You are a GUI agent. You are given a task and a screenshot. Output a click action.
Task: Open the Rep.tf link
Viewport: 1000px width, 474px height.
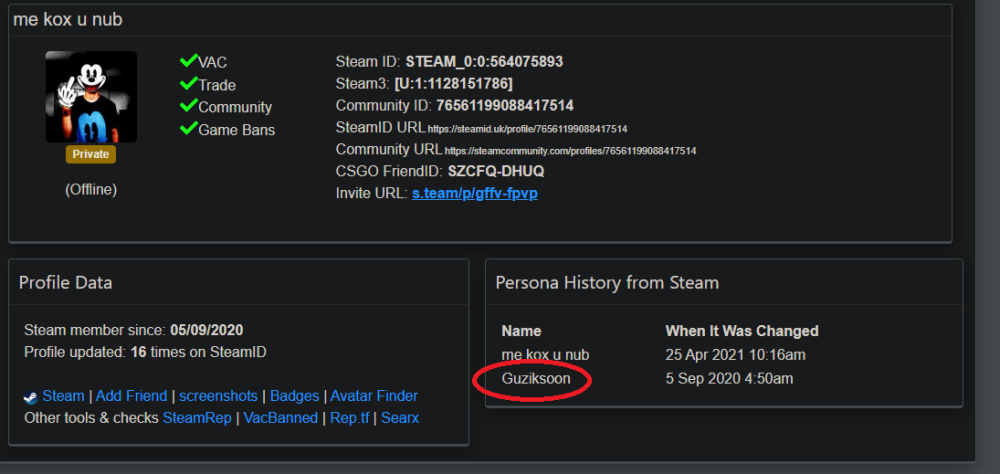pos(349,418)
